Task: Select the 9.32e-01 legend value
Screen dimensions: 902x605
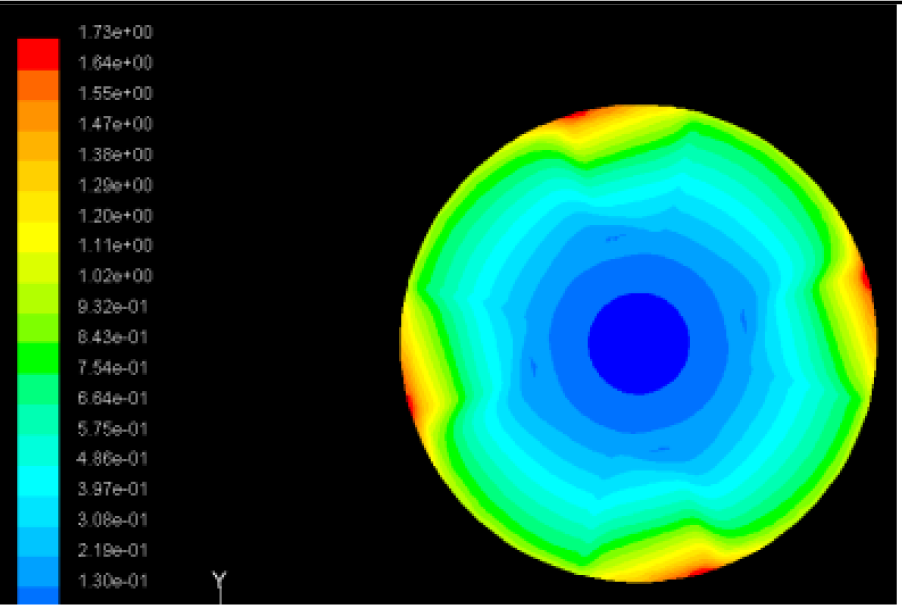Action: [x=113, y=307]
